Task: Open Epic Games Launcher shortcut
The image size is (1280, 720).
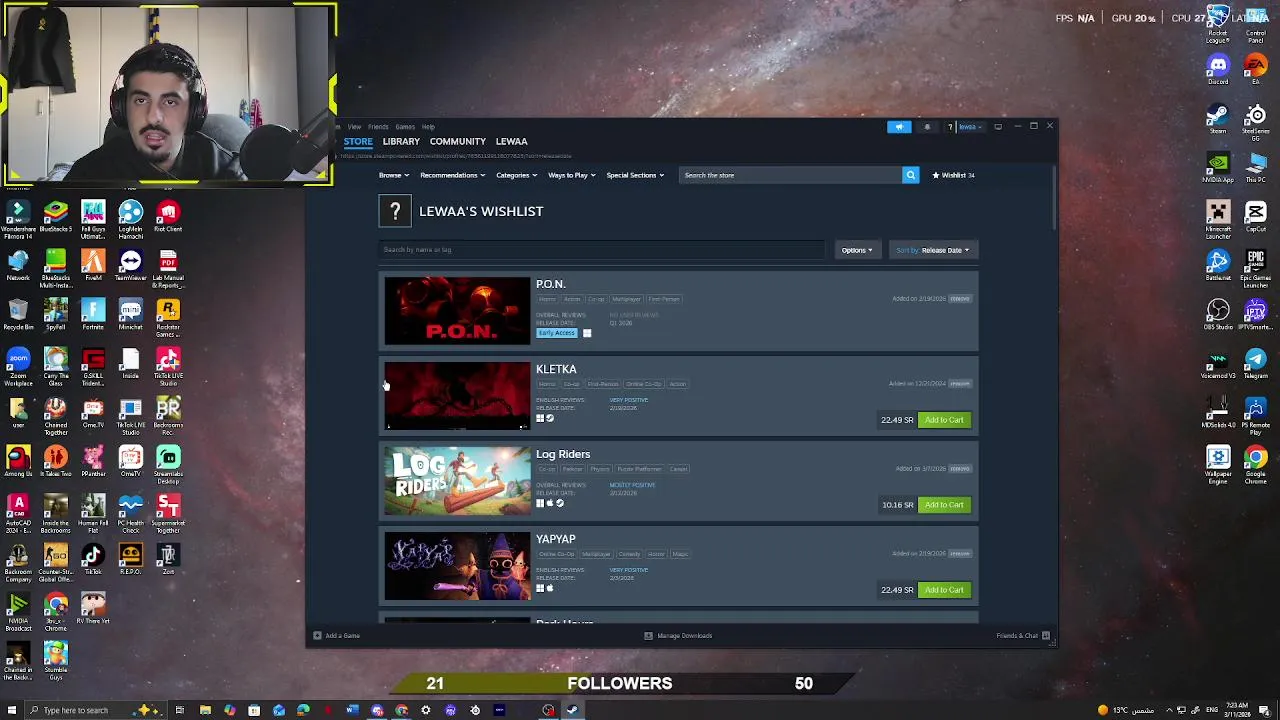Action: tap(1256, 266)
